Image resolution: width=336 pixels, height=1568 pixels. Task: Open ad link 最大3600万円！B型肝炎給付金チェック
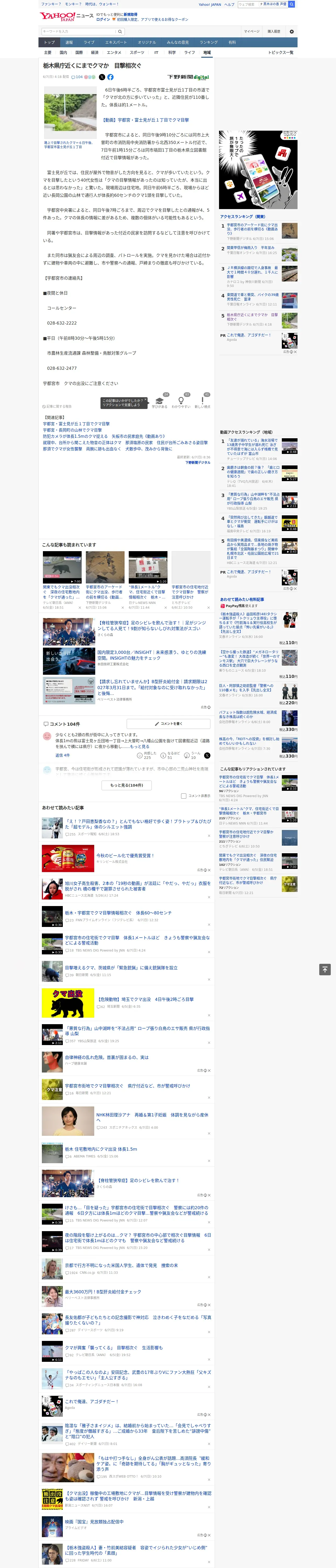(x=103, y=1292)
